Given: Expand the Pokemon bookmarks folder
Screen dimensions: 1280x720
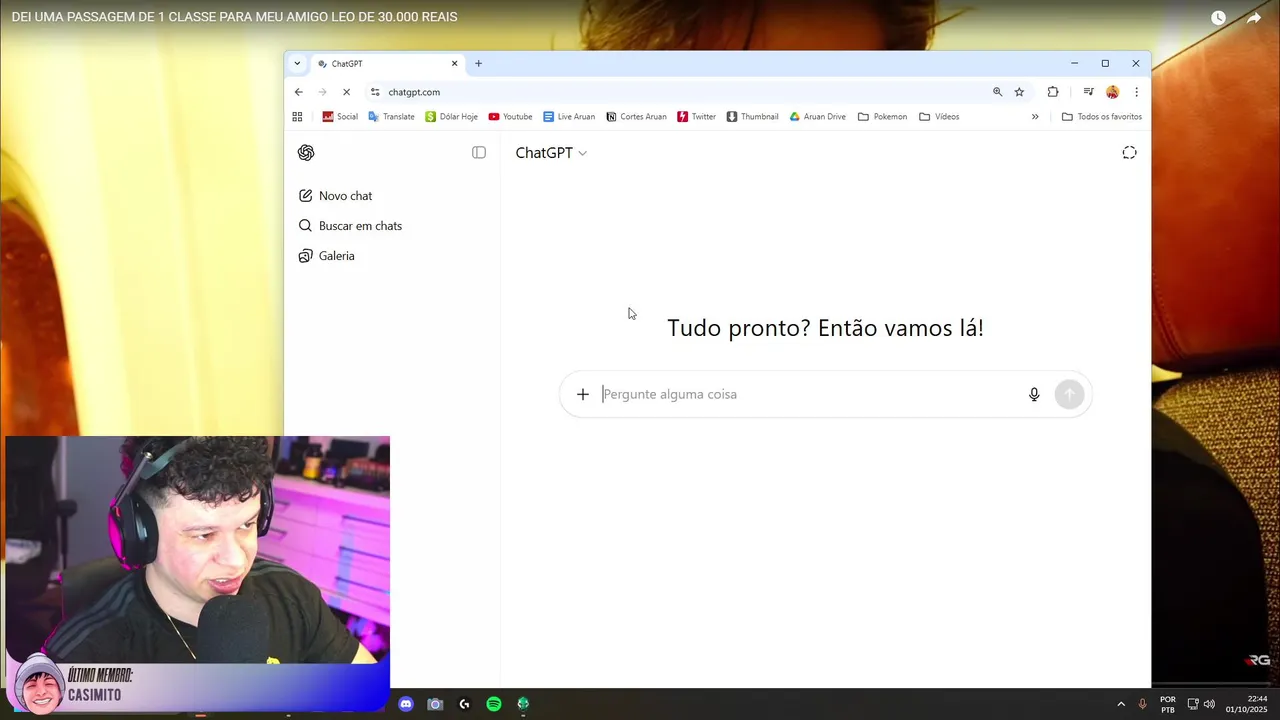Looking at the screenshot, I should click(x=882, y=117).
